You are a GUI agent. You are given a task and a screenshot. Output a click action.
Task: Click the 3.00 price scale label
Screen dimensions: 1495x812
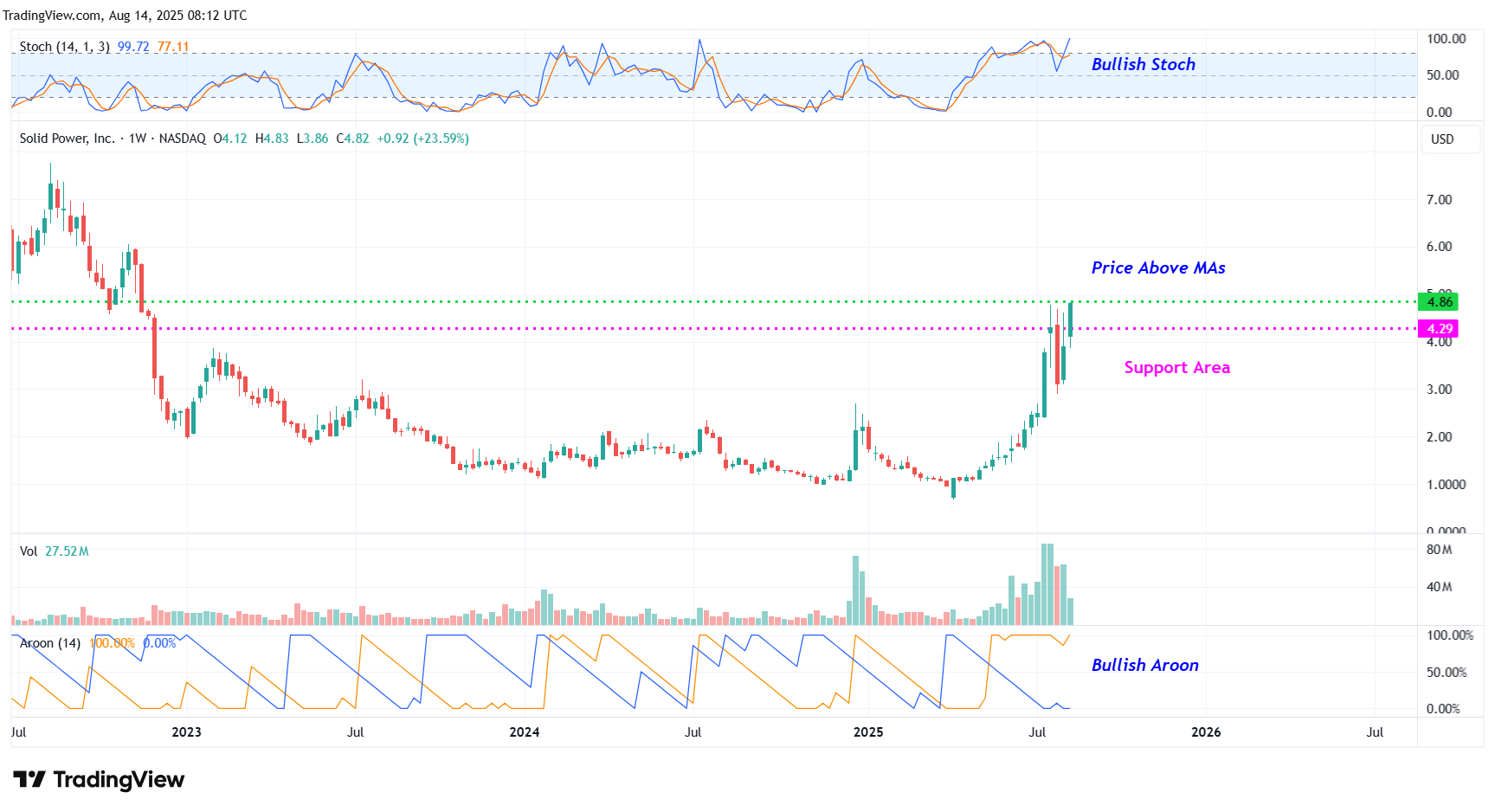click(1439, 390)
